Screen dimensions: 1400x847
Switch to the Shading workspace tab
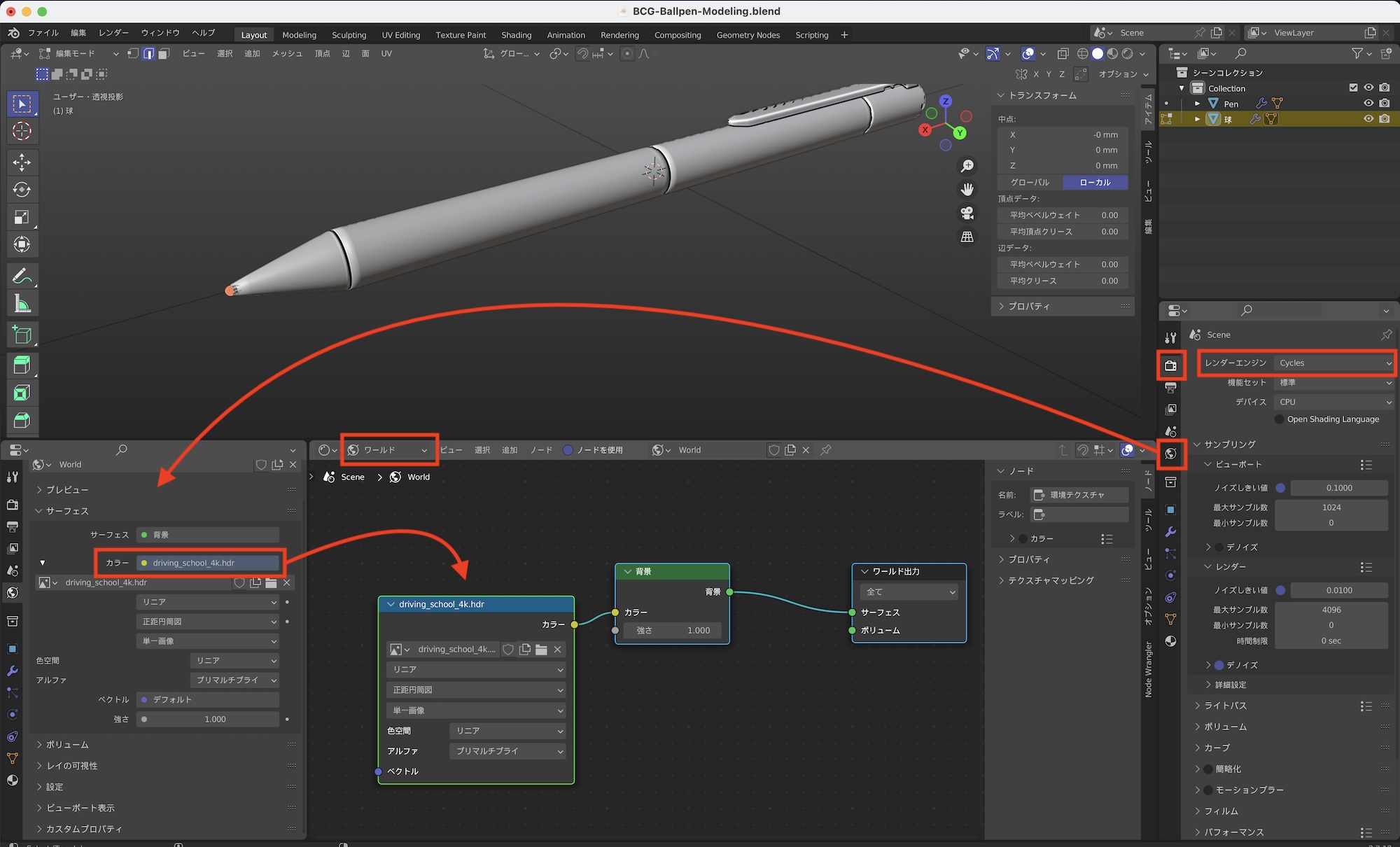[x=516, y=35]
